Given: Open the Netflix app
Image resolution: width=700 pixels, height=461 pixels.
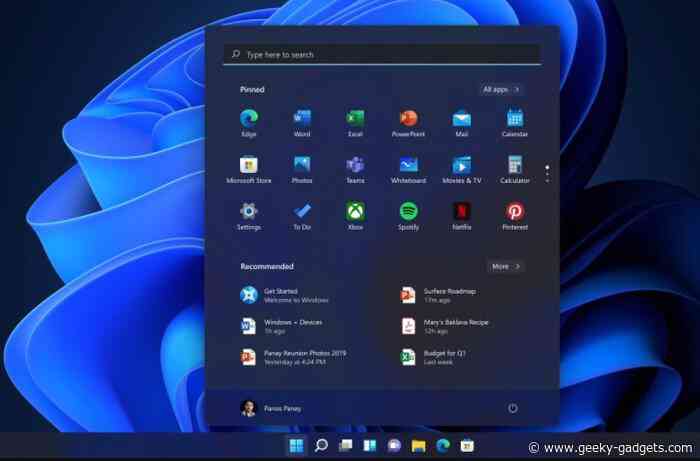Looking at the screenshot, I should [x=462, y=216].
